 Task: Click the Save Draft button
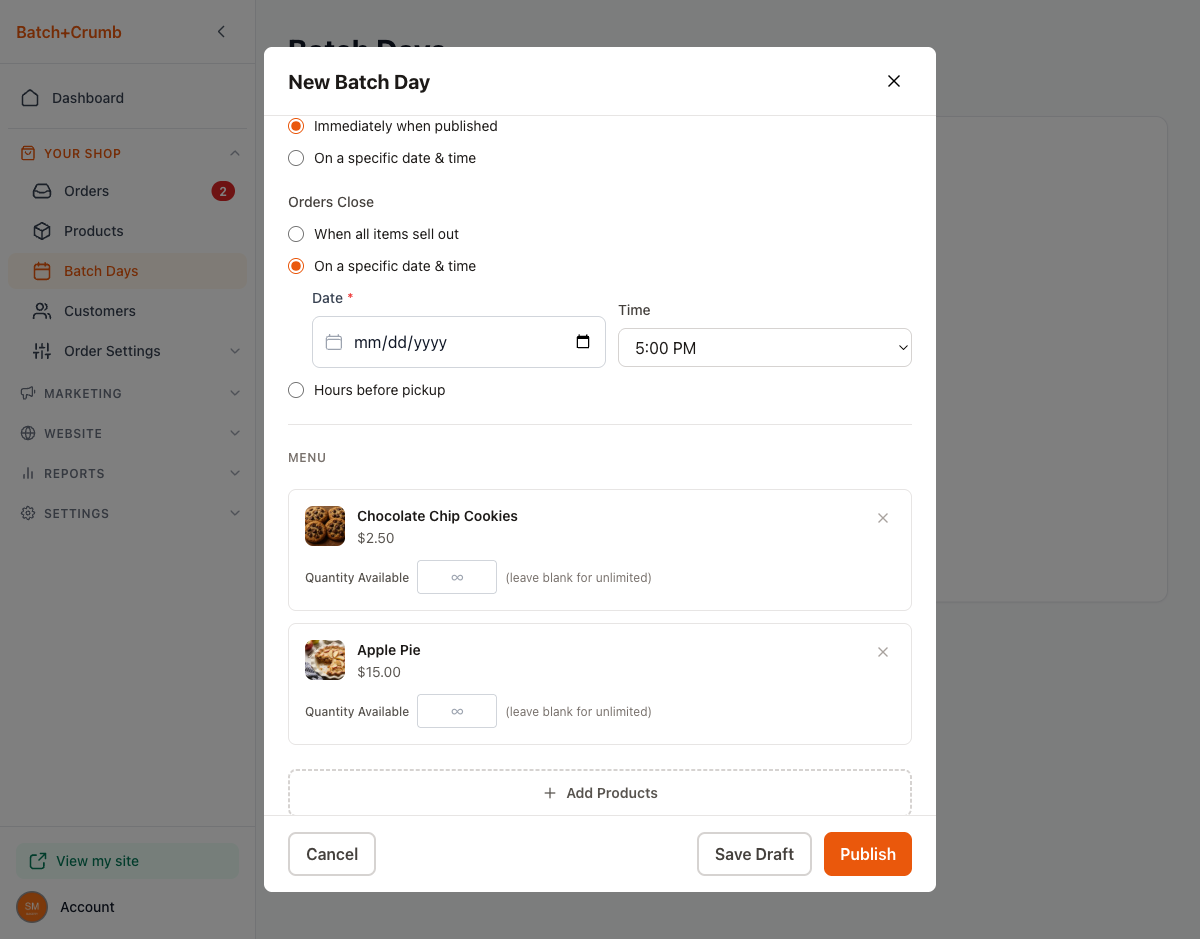click(754, 854)
